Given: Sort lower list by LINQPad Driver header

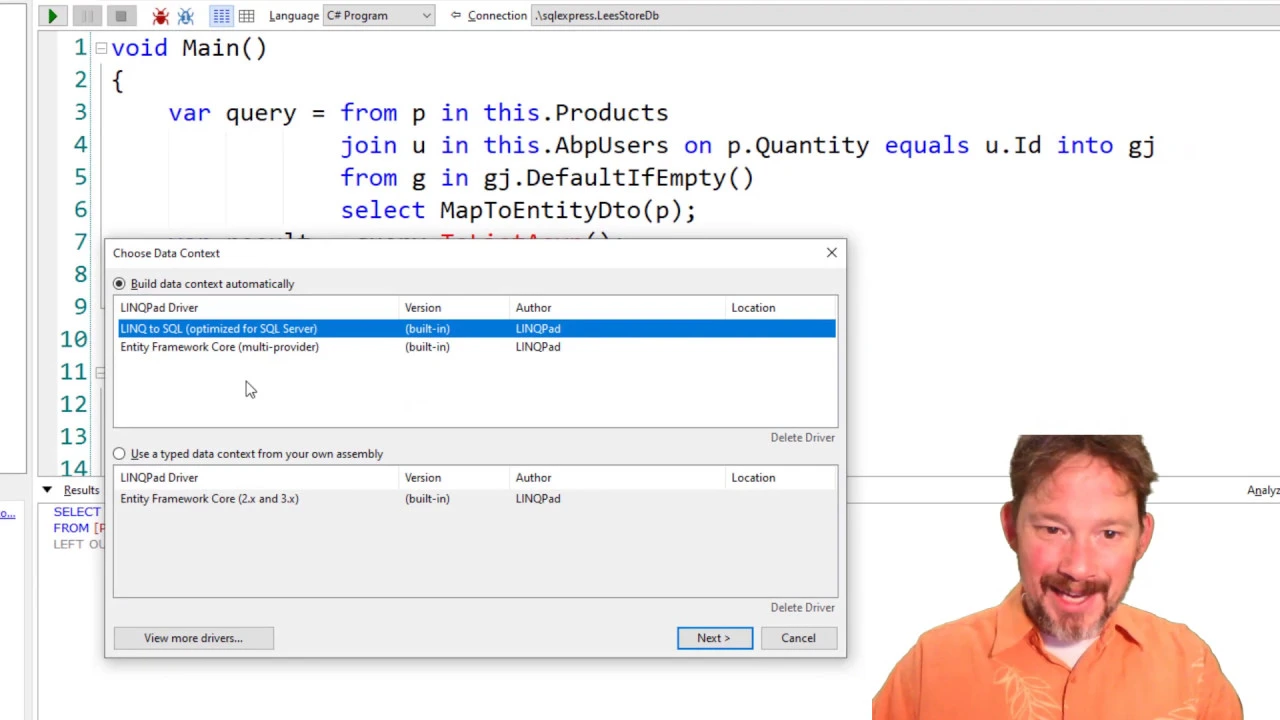Looking at the screenshot, I should coord(259,478).
